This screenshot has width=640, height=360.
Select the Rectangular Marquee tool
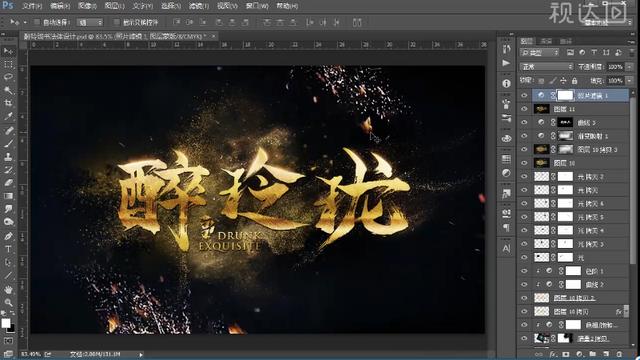pyautogui.click(x=8, y=64)
